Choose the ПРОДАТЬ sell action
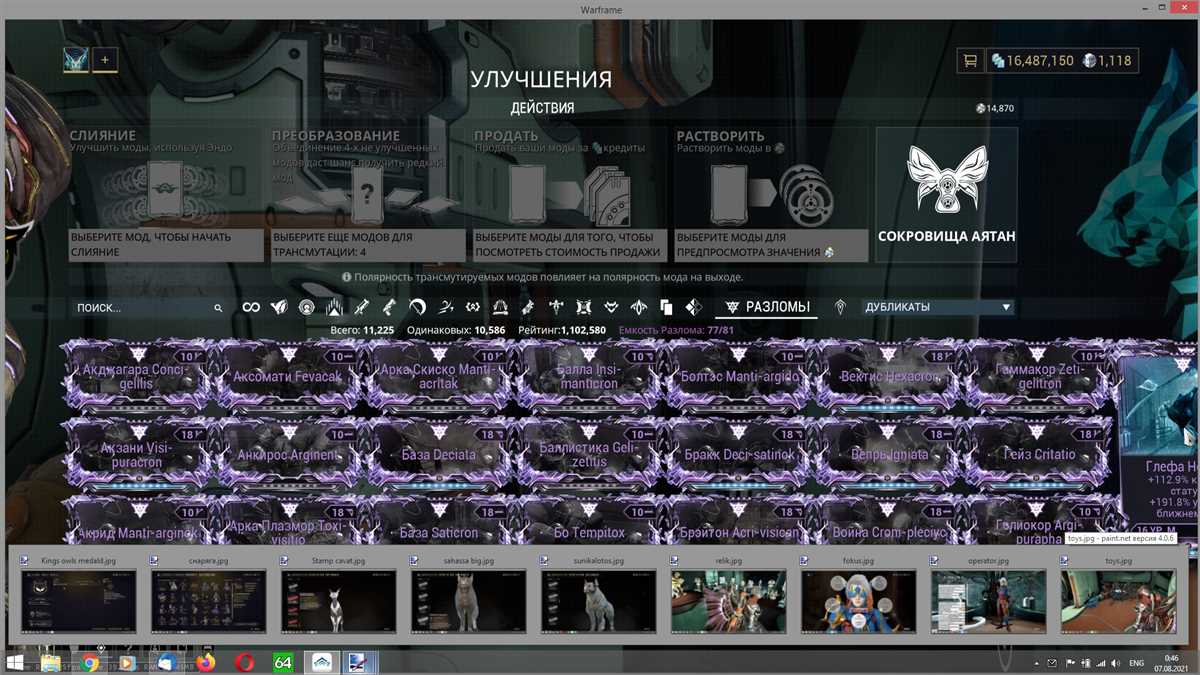This screenshot has width=1200, height=675. tap(569, 195)
